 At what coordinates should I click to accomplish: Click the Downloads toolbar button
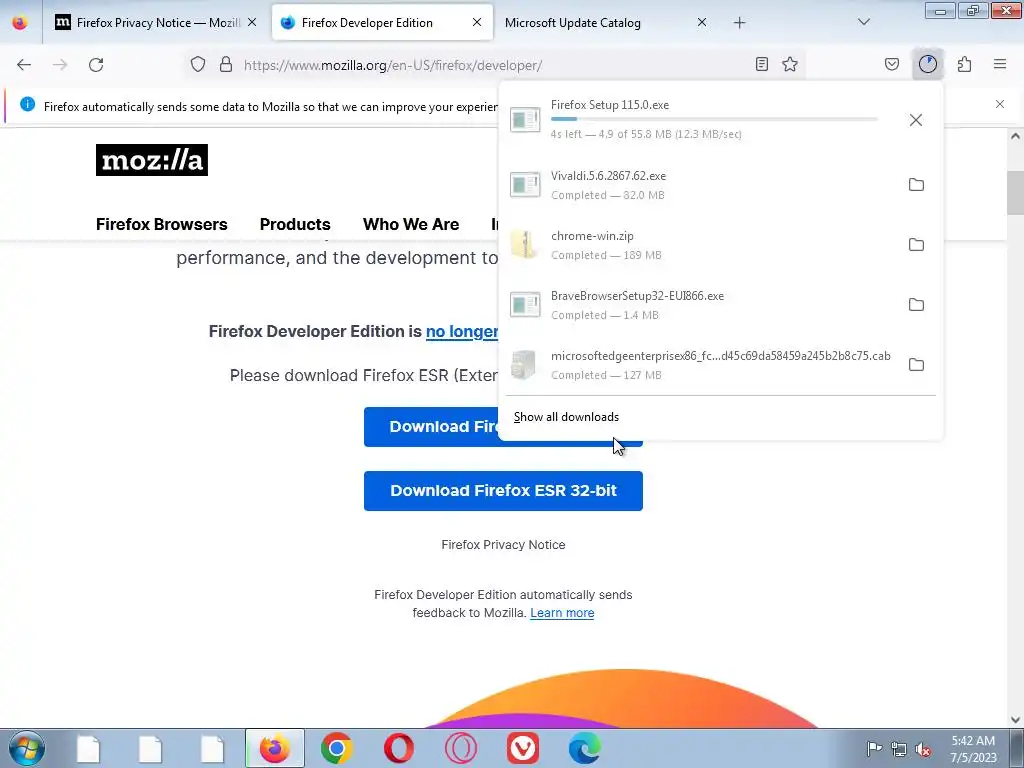[928, 64]
